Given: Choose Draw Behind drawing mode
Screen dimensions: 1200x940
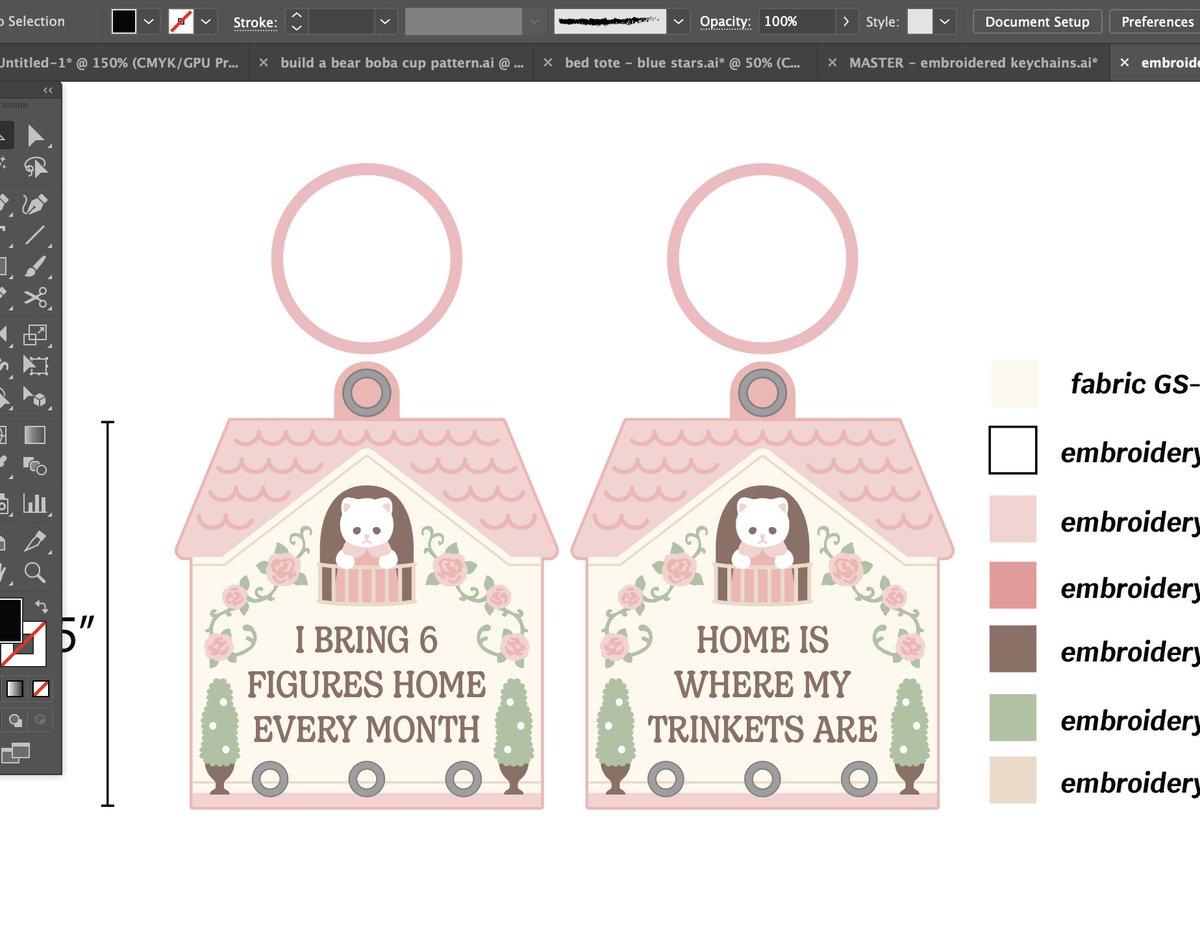Looking at the screenshot, I should pyautogui.click(x=16, y=720).
